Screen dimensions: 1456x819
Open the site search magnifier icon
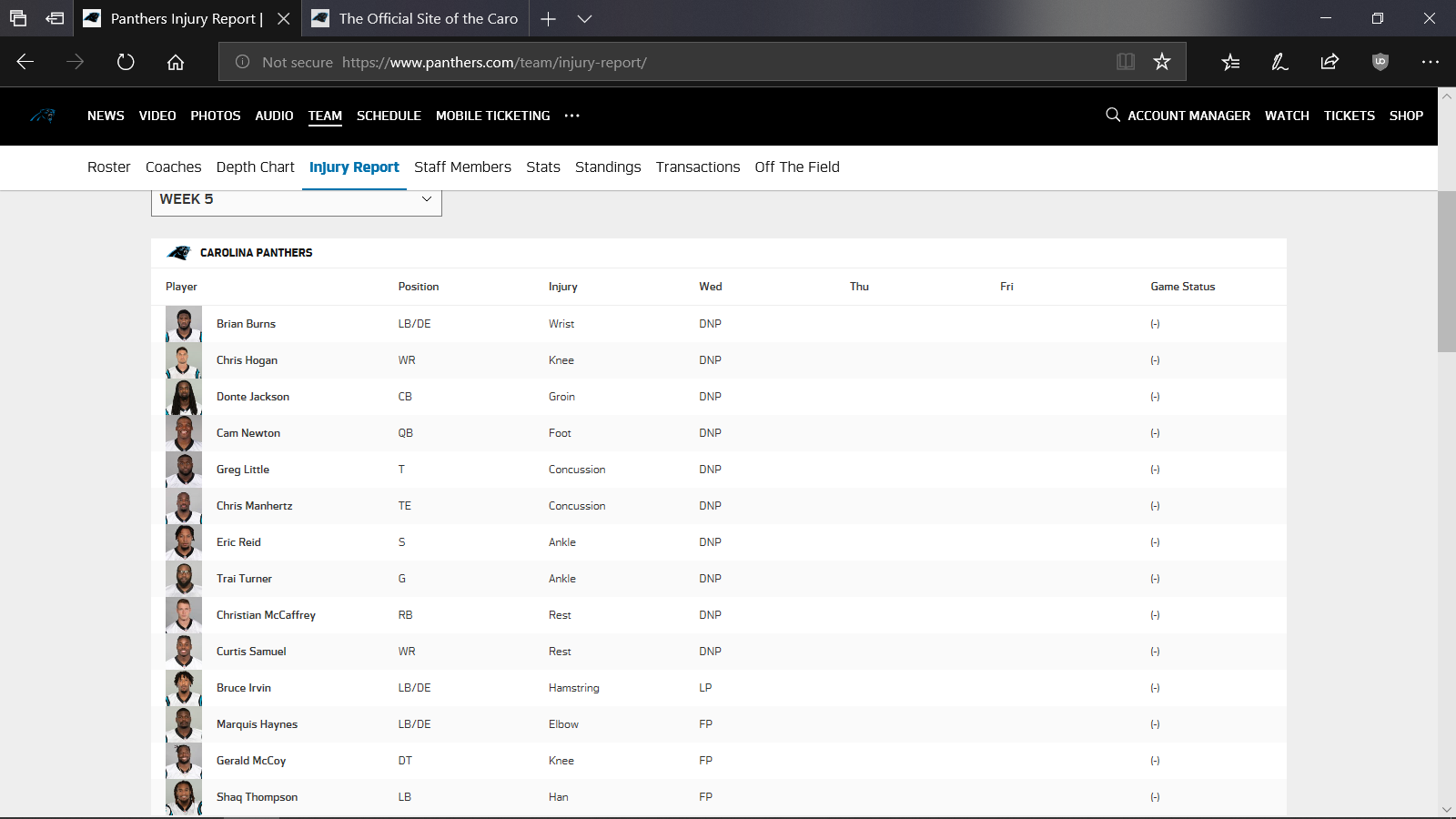point(1112,115)
